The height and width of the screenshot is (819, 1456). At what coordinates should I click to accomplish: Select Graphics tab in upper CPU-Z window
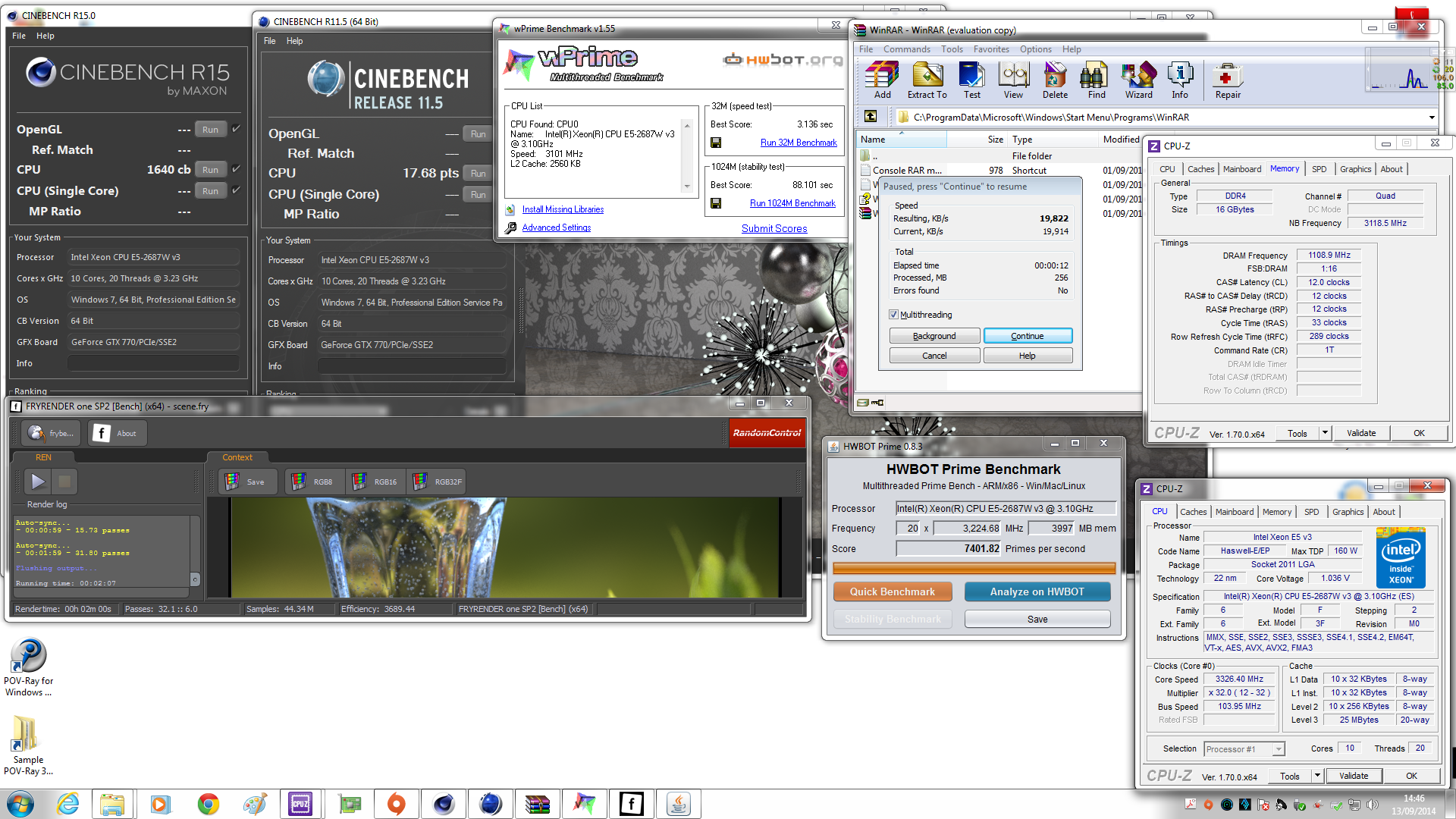tap(1355, 169)
